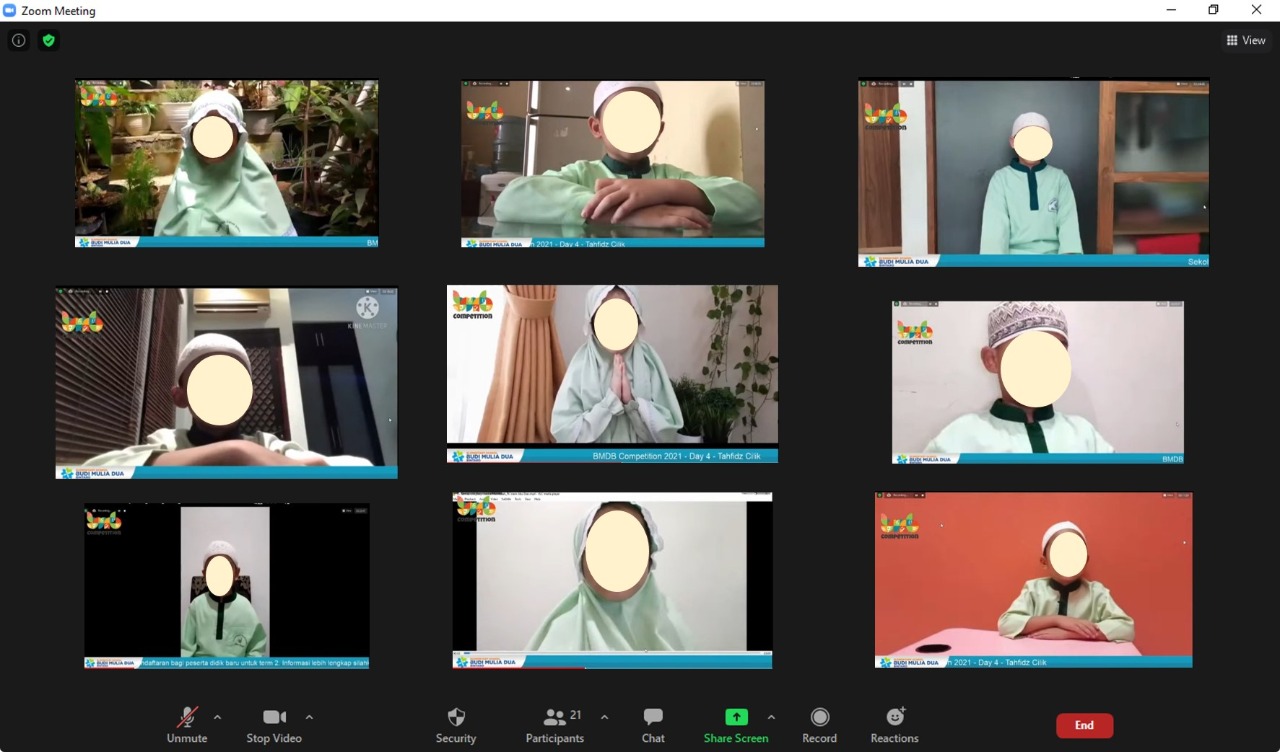1280x752 pixels.
Task: Open Security settings shield
Action: coord(456,726)
